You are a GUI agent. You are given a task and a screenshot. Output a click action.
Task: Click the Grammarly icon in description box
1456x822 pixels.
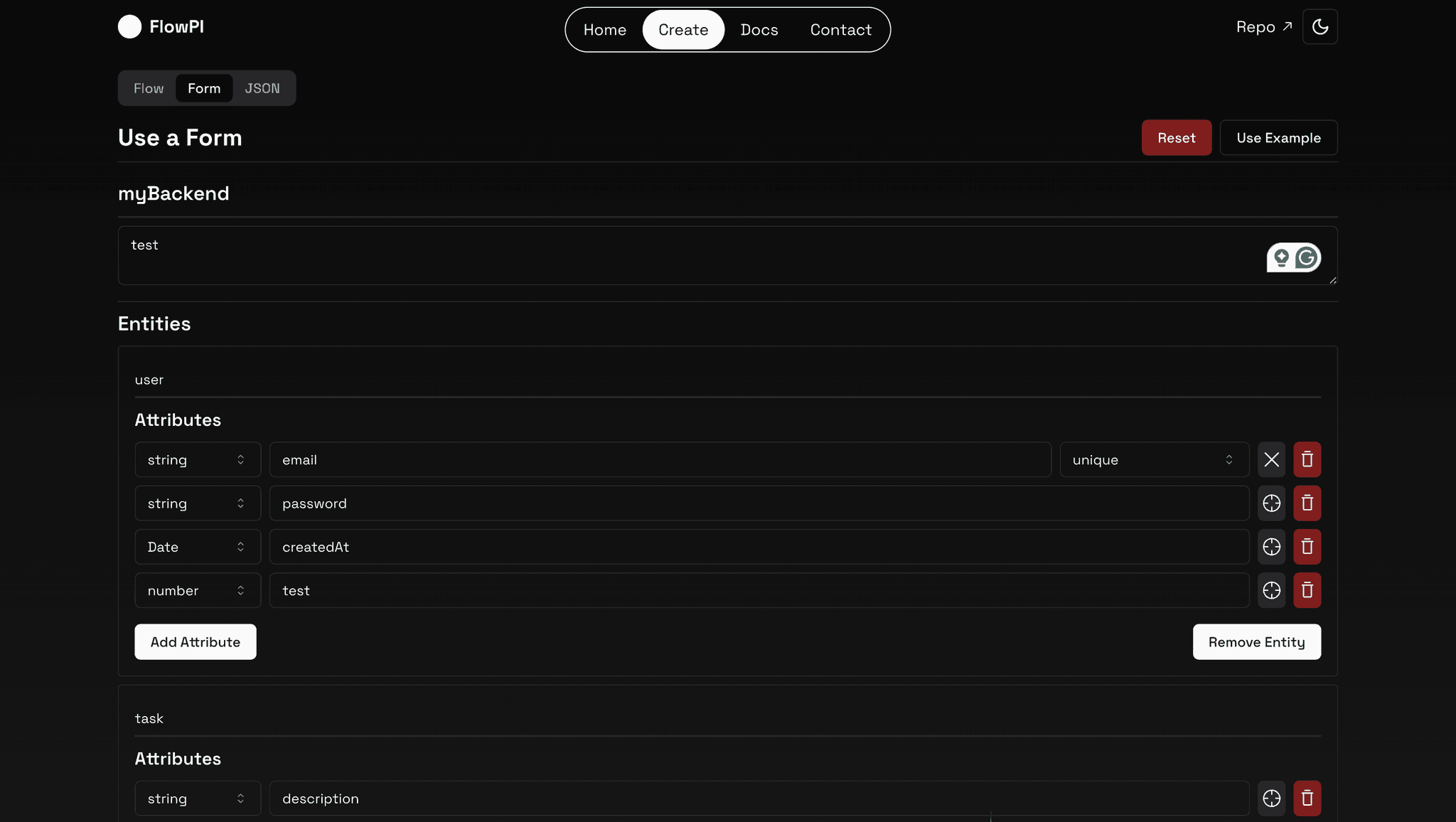pyautogui.click(x=1306, y=257)
